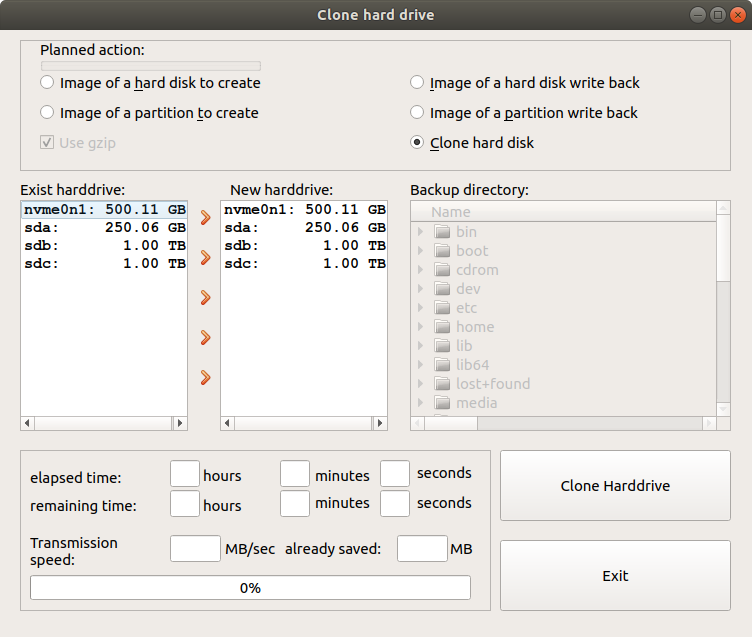Click the Backup directory scroll down arrow

pos(723,409)
